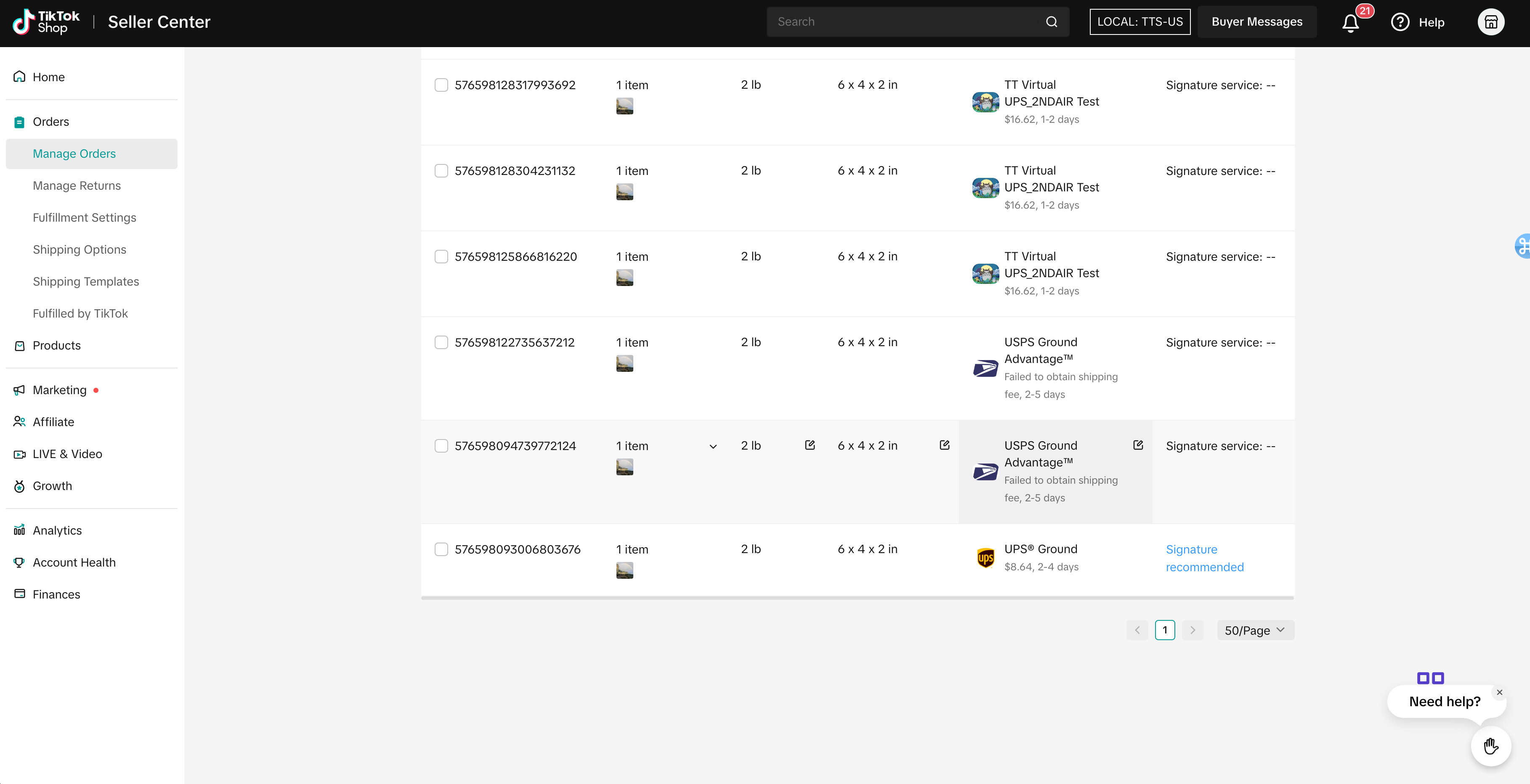1530x784 pixels.
Task: Open the 50/Page dropdown
Action: tap(1255, 630)
